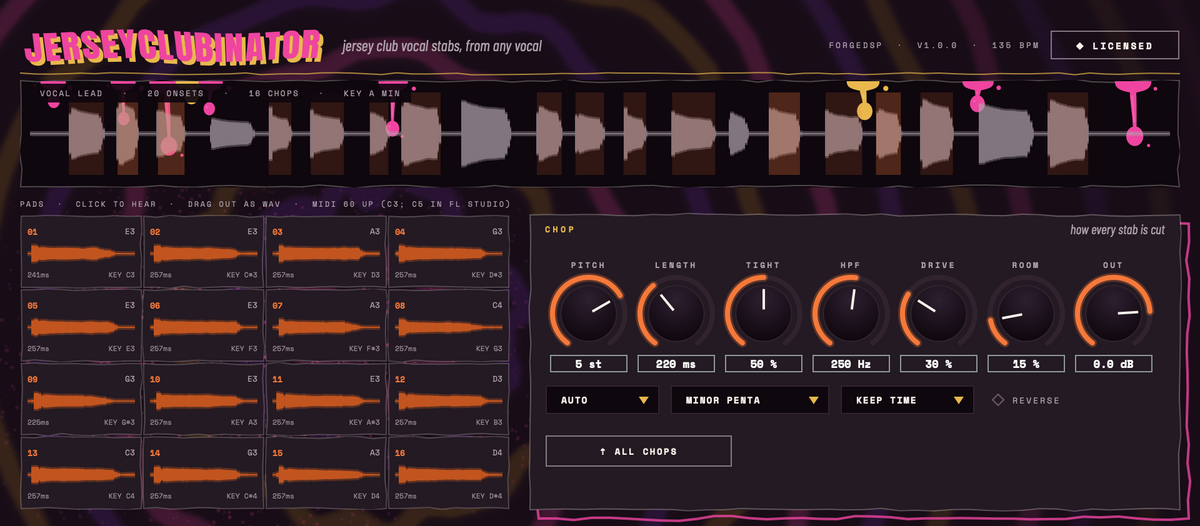Screen dimensions: 1200x526
Task: Toggle the REVERSE option
Action: pos(1027,400)
